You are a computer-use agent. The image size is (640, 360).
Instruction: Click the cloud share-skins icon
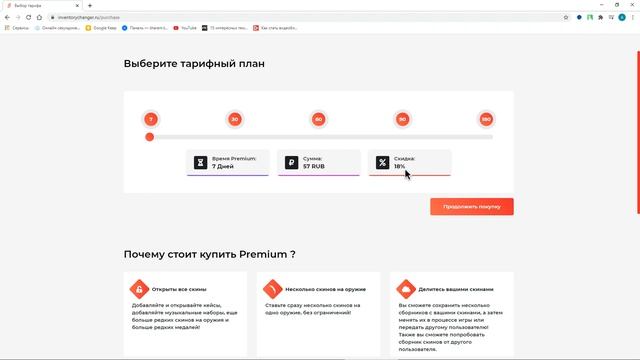[x=406, y=289]
